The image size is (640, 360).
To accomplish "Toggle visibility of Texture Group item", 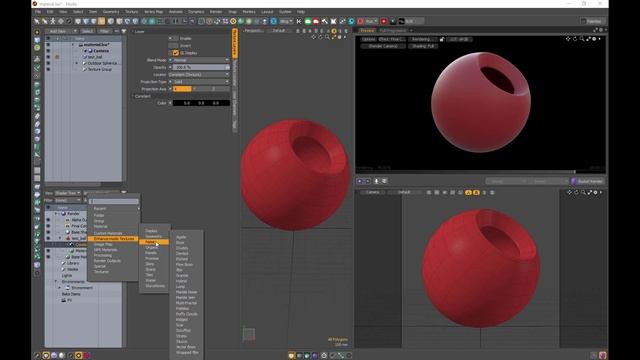I will 48,69.
